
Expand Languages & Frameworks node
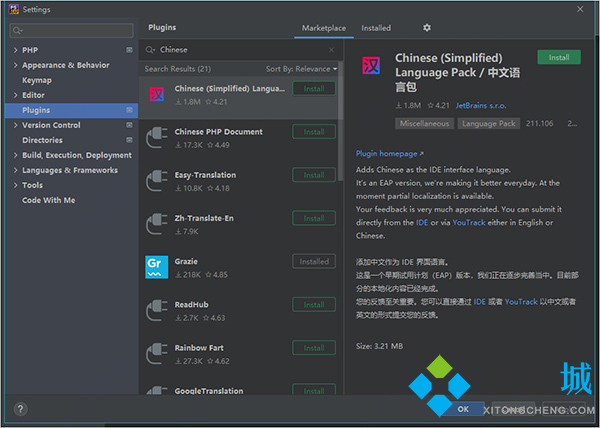point(15,170)
